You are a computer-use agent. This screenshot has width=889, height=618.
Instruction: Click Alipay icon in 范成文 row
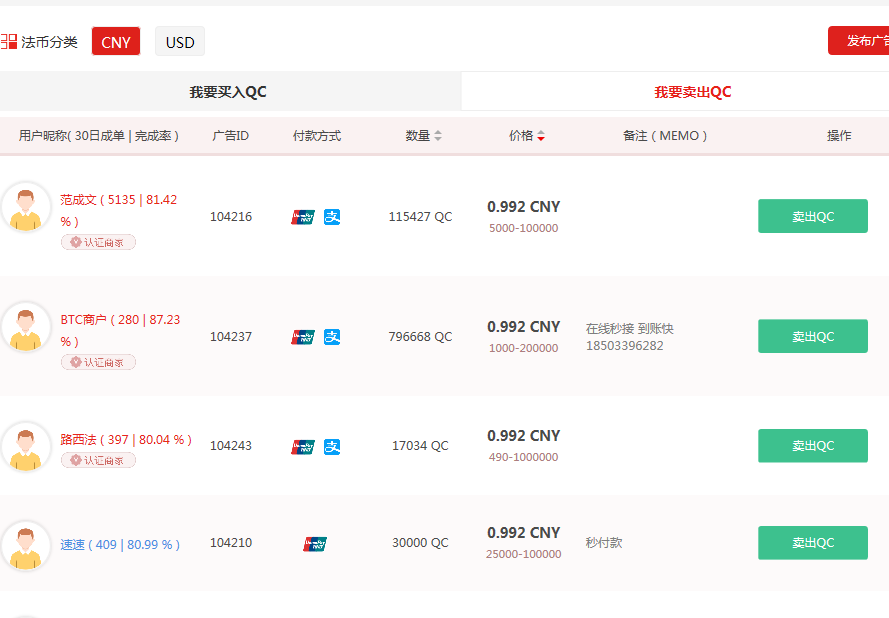[332, 217]
